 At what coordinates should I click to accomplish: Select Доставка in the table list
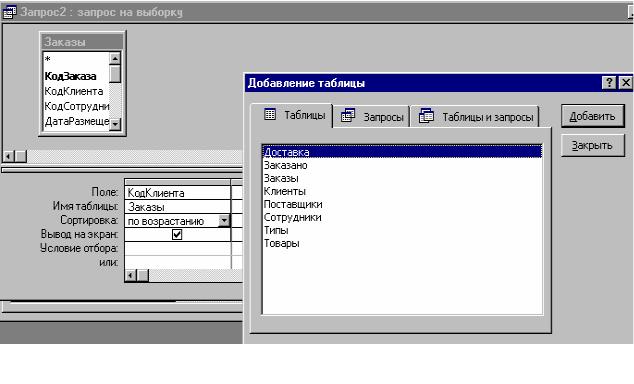click(x=402, y=152)
